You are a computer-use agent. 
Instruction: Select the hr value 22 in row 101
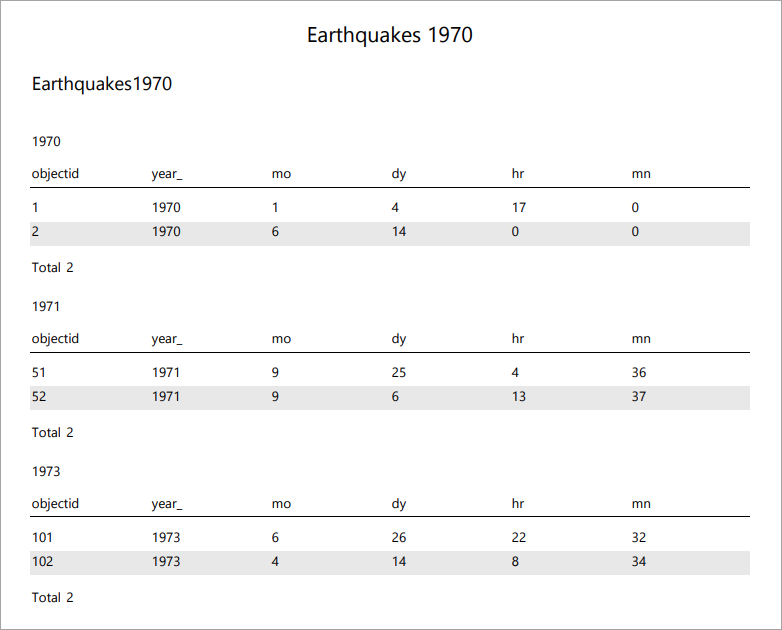[519, 538]
